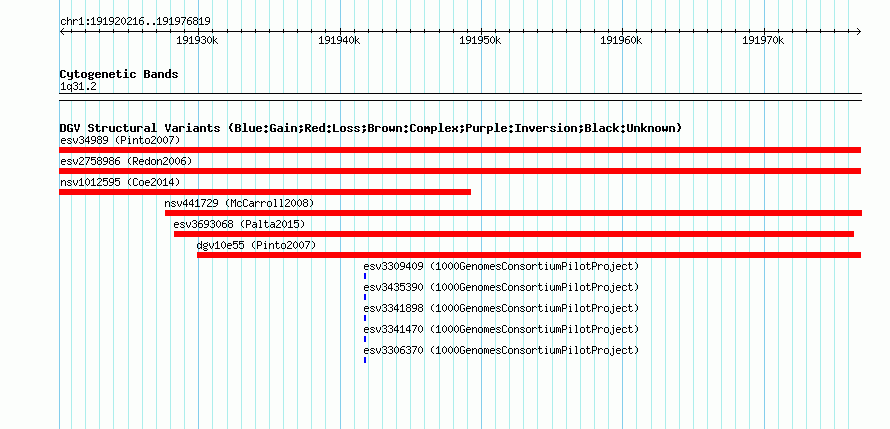Click the esv3306370 variant label

pos(501,350)
